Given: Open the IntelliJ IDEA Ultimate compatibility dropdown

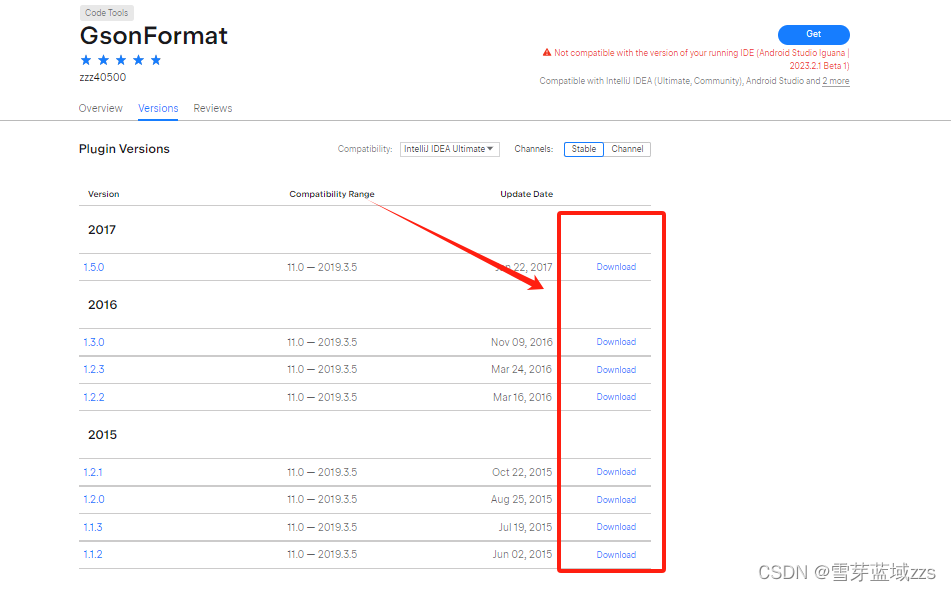Looking at the screenshot, I should tap(449, 149).
